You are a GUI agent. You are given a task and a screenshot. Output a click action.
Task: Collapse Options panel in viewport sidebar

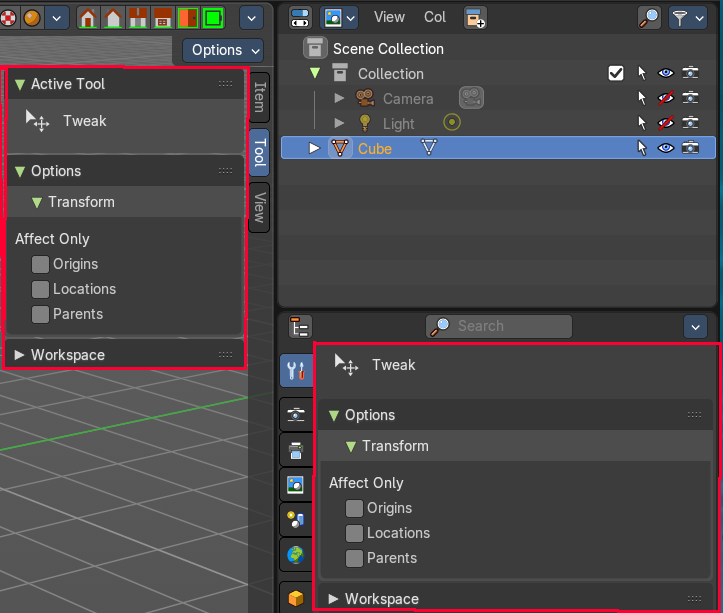[20, 172]
